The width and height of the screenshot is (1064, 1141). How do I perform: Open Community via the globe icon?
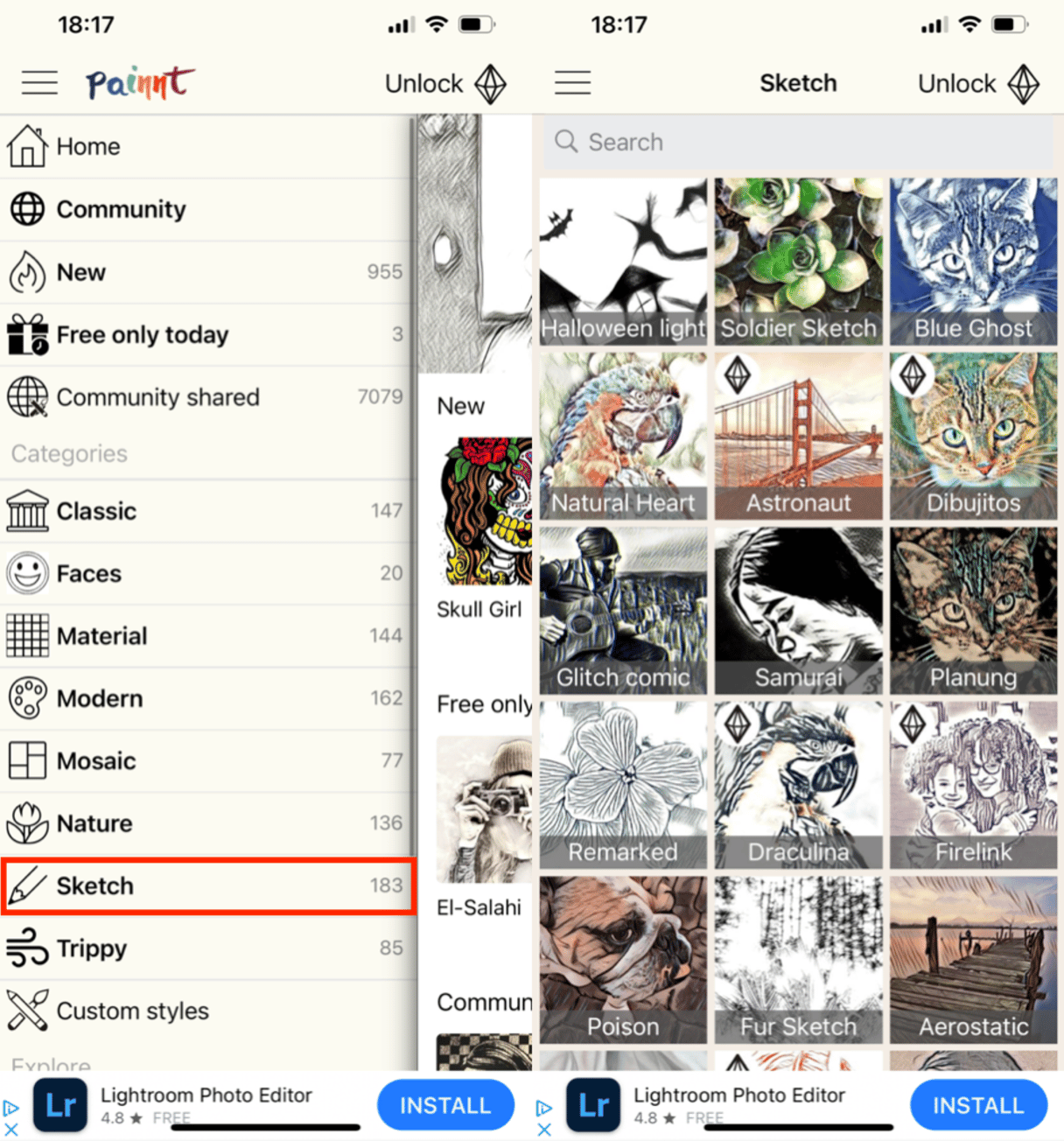coord(27,209)
